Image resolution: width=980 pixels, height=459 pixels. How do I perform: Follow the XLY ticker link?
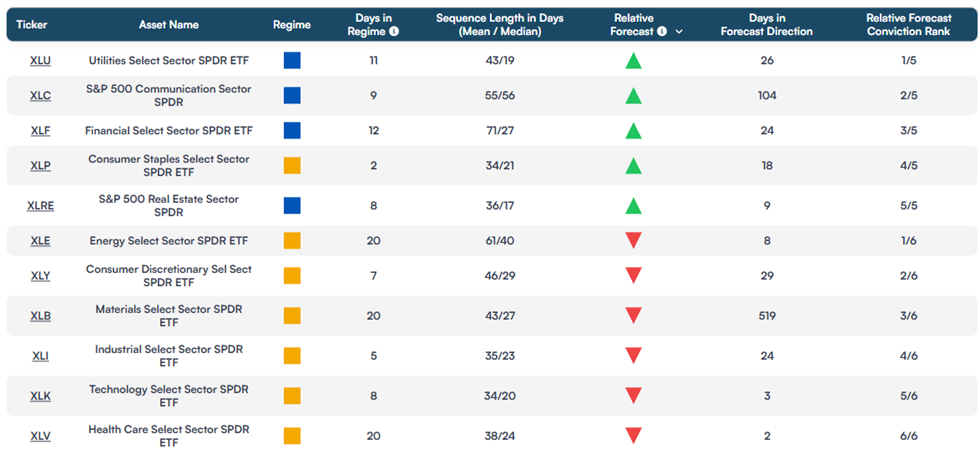point(41,276)
